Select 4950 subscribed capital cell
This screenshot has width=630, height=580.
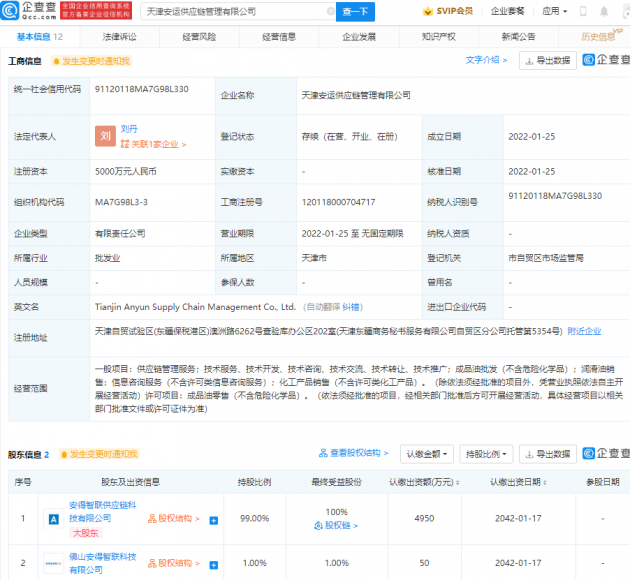[x=424, y=519]
